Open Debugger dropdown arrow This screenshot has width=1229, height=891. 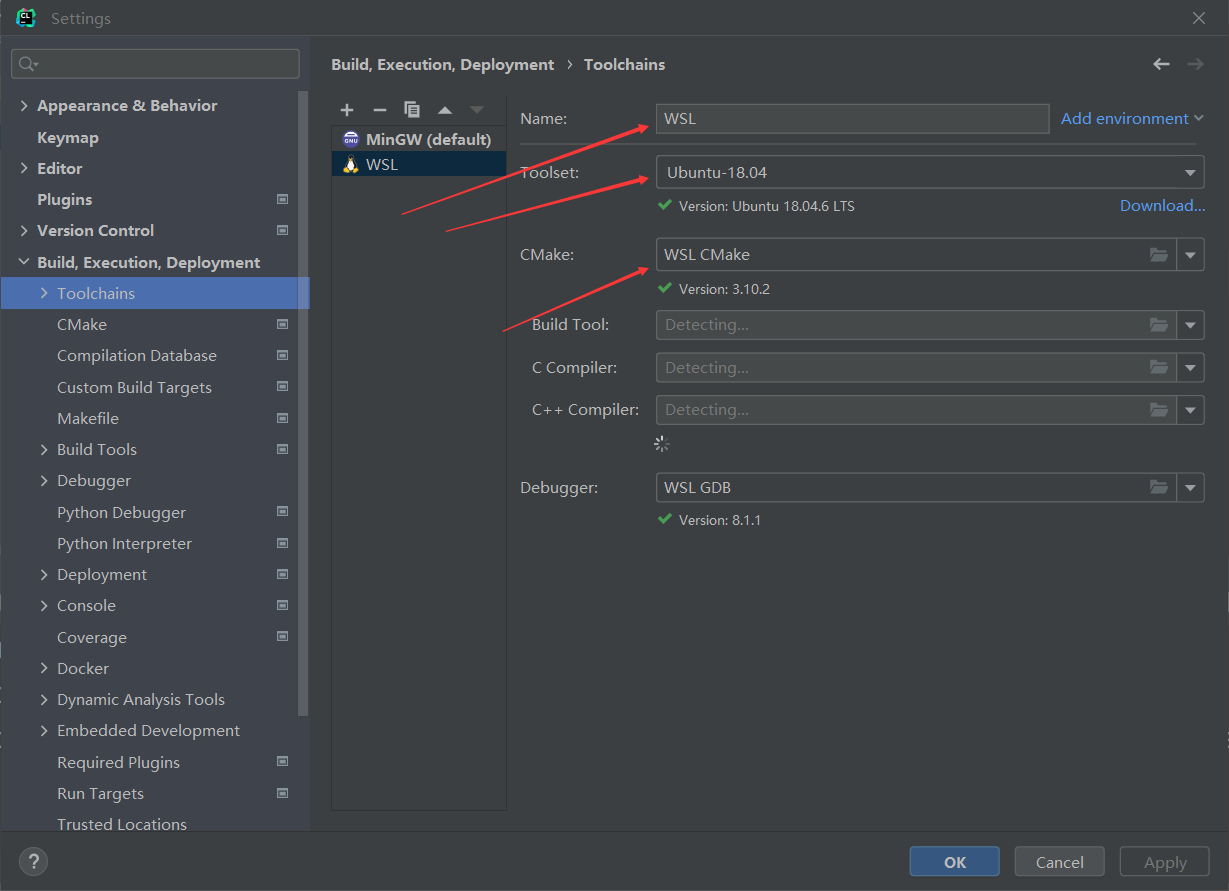[1190, 488]
